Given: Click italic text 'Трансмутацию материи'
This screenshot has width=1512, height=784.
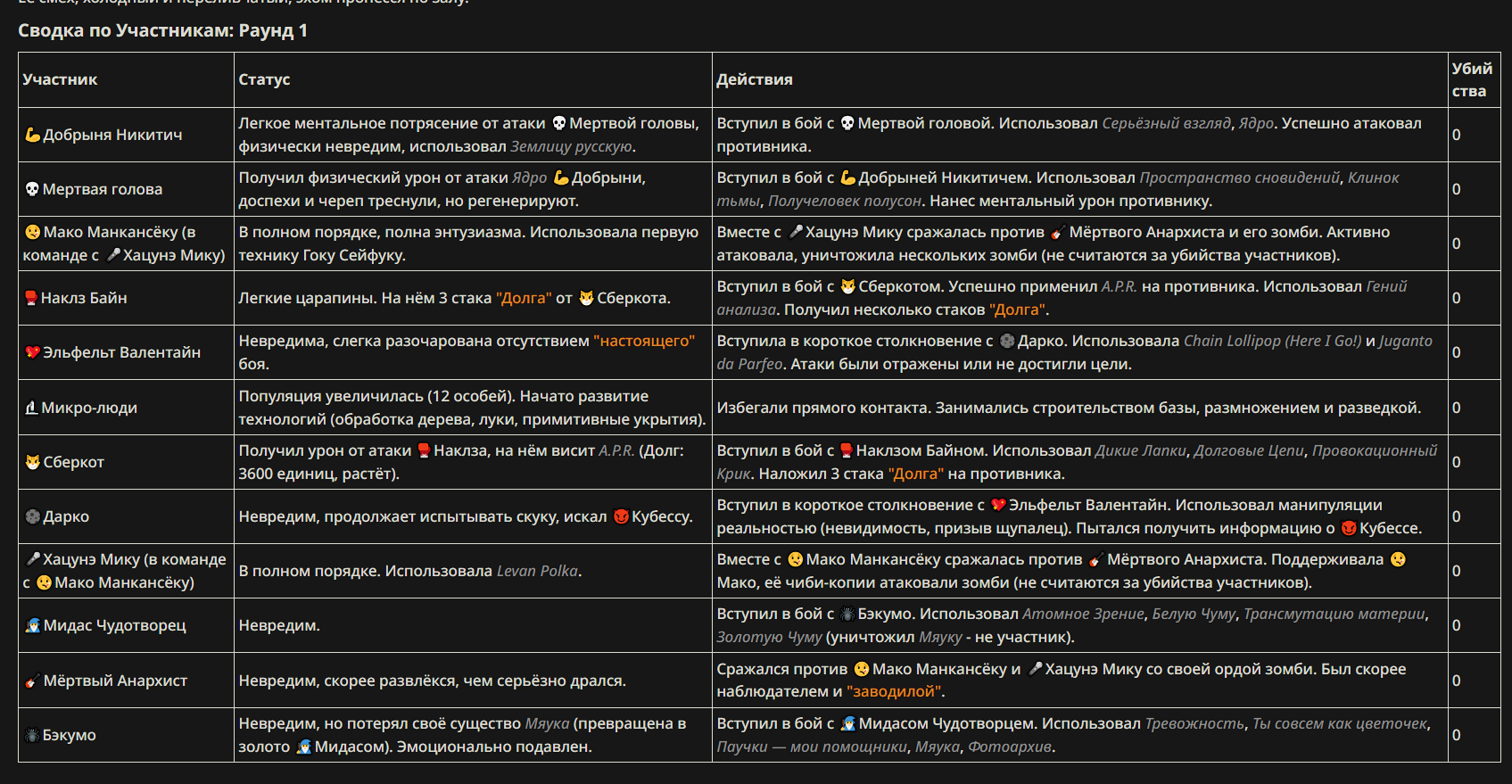Looking at the screenshot, I should [x=1334, y=614].
